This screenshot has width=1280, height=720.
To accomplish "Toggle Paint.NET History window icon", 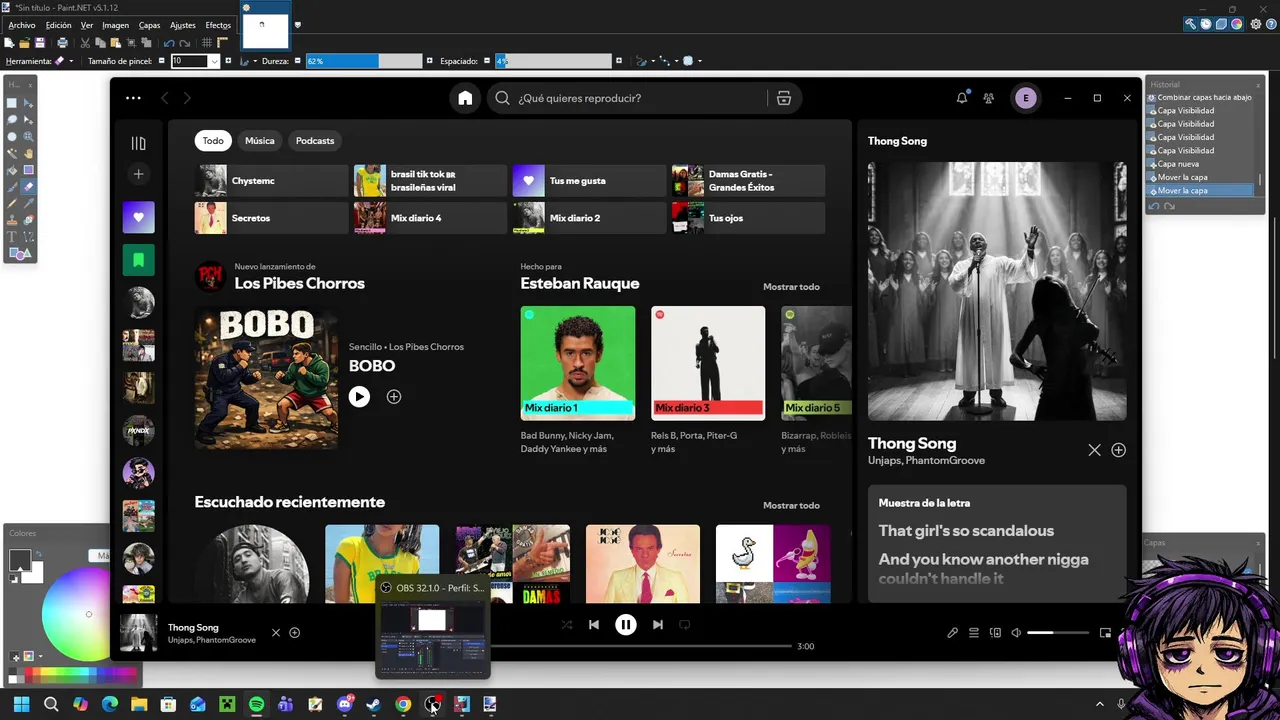I will 1206,24.
